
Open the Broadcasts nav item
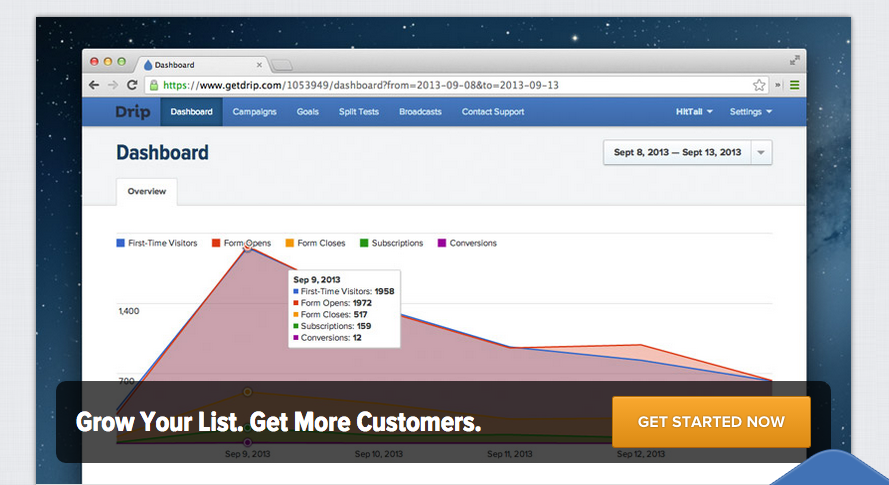click(x=420, y=112)
